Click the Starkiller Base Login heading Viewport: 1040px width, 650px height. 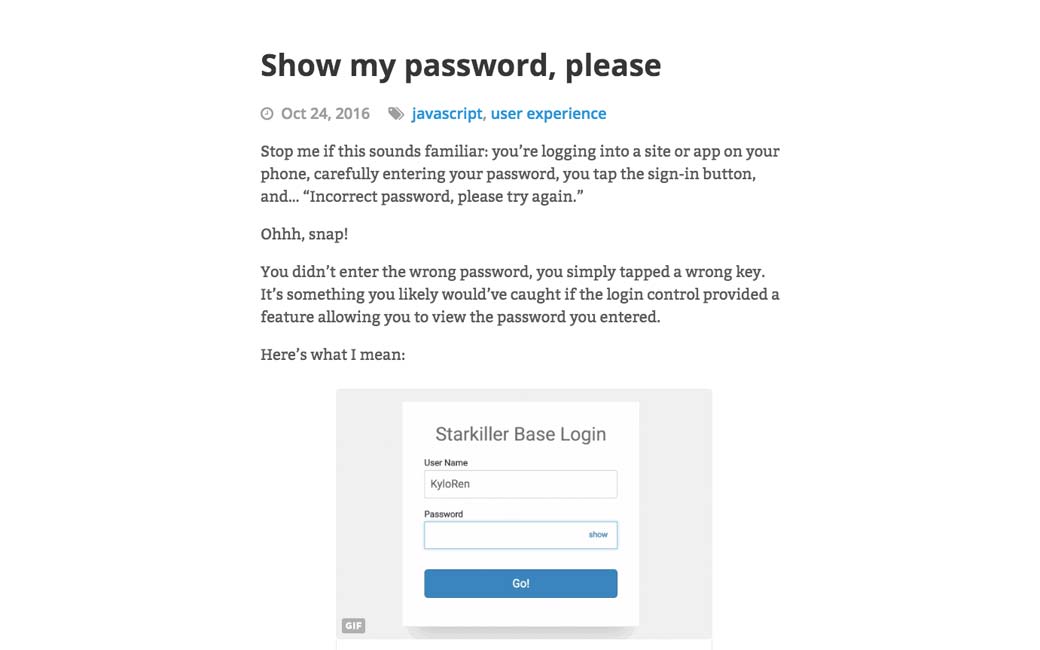click(520, 434)
